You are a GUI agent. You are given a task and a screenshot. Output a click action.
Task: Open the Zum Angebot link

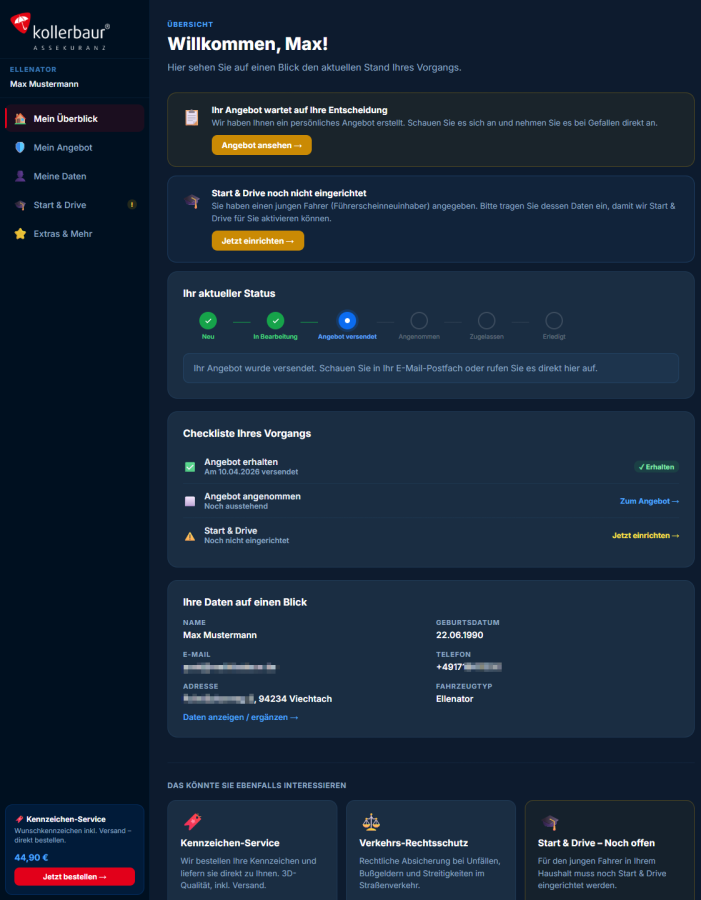(649, 501)
